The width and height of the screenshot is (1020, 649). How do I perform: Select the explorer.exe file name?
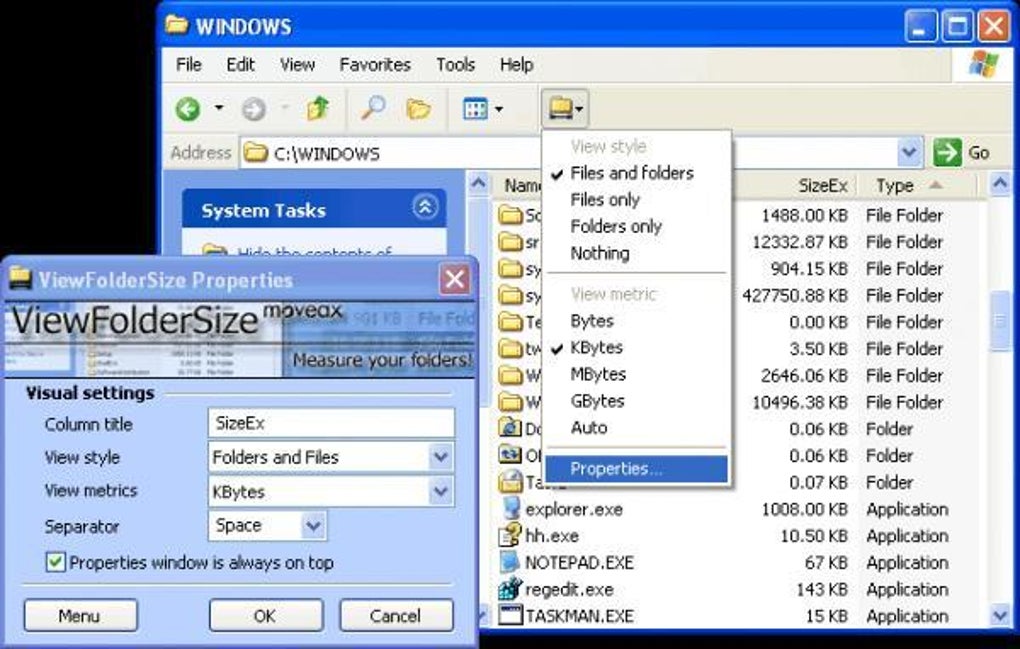(x=574, y=509)
